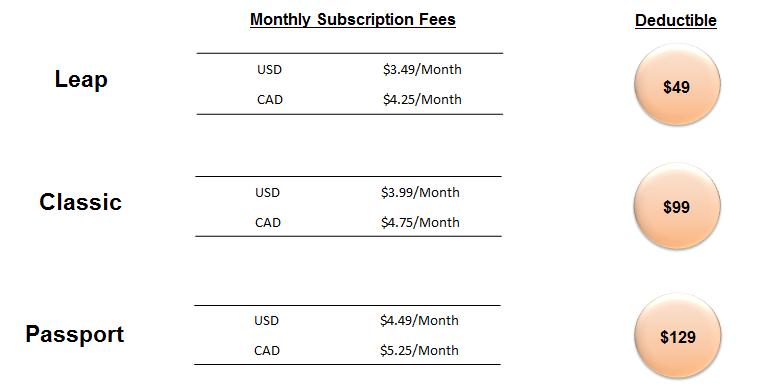Screen dimensions: 775x390
Task: Click the $99 deductible circle
Action: (677, 206)
